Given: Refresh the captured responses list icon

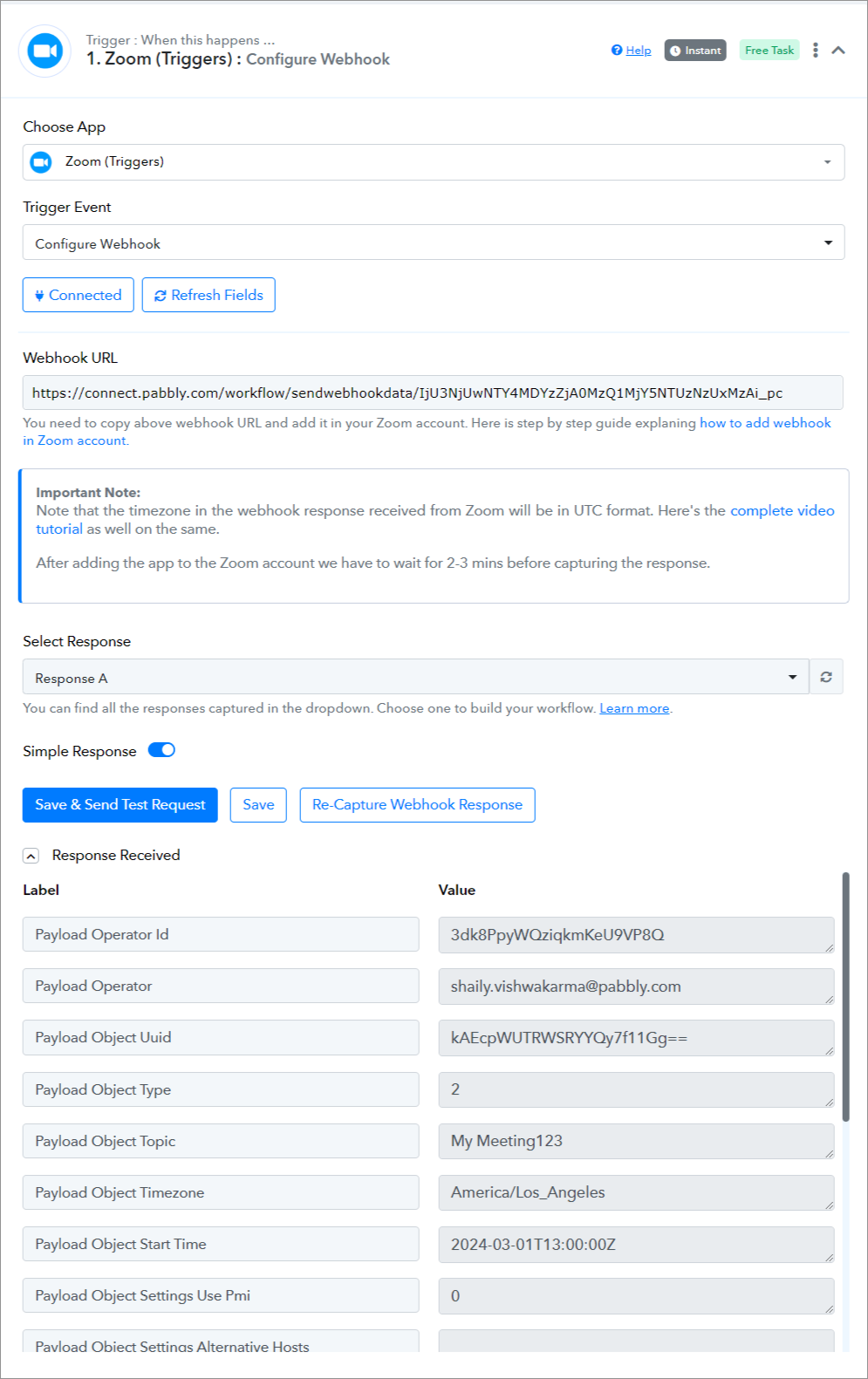Looking at the screenshot, I should tap(826, 677).
